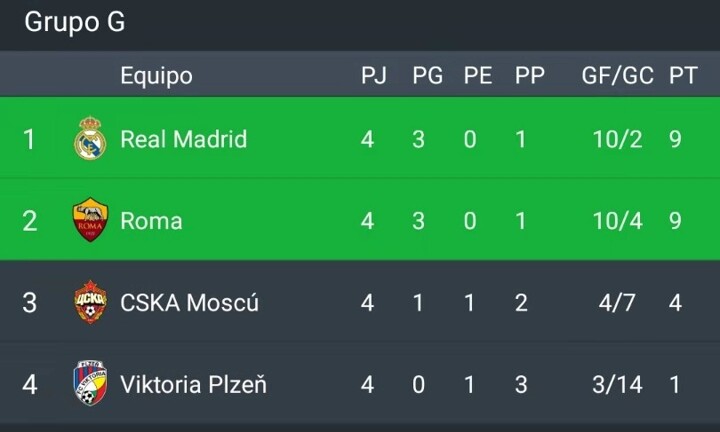Sort by the PT points header
This screenshot has height=432, width=720.
click(x=683, y=75)
